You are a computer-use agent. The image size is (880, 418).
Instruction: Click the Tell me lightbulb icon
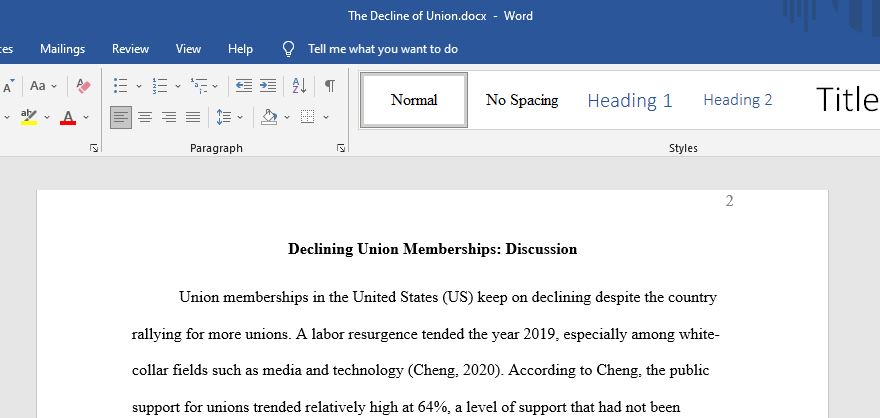tap(288, 49)
